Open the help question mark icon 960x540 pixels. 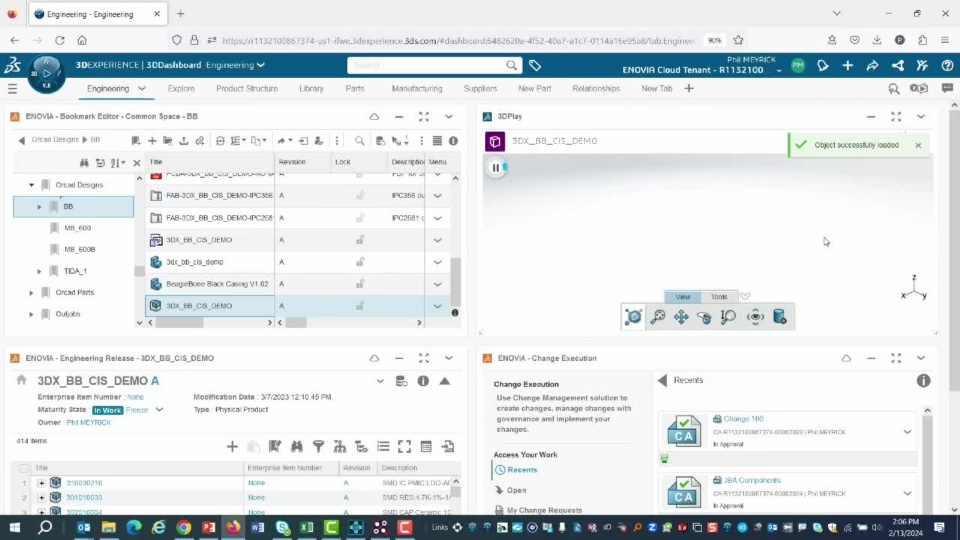coord(947,65)
